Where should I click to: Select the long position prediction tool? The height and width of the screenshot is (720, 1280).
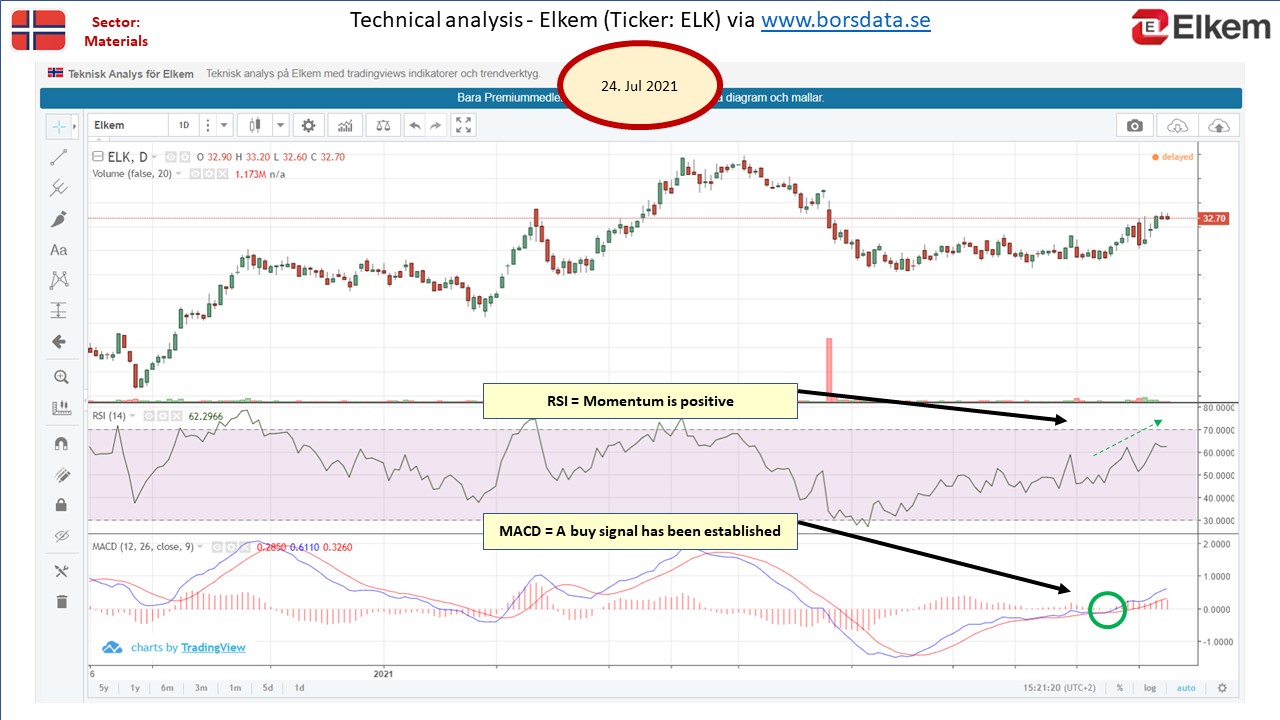(x=59, y=310)
